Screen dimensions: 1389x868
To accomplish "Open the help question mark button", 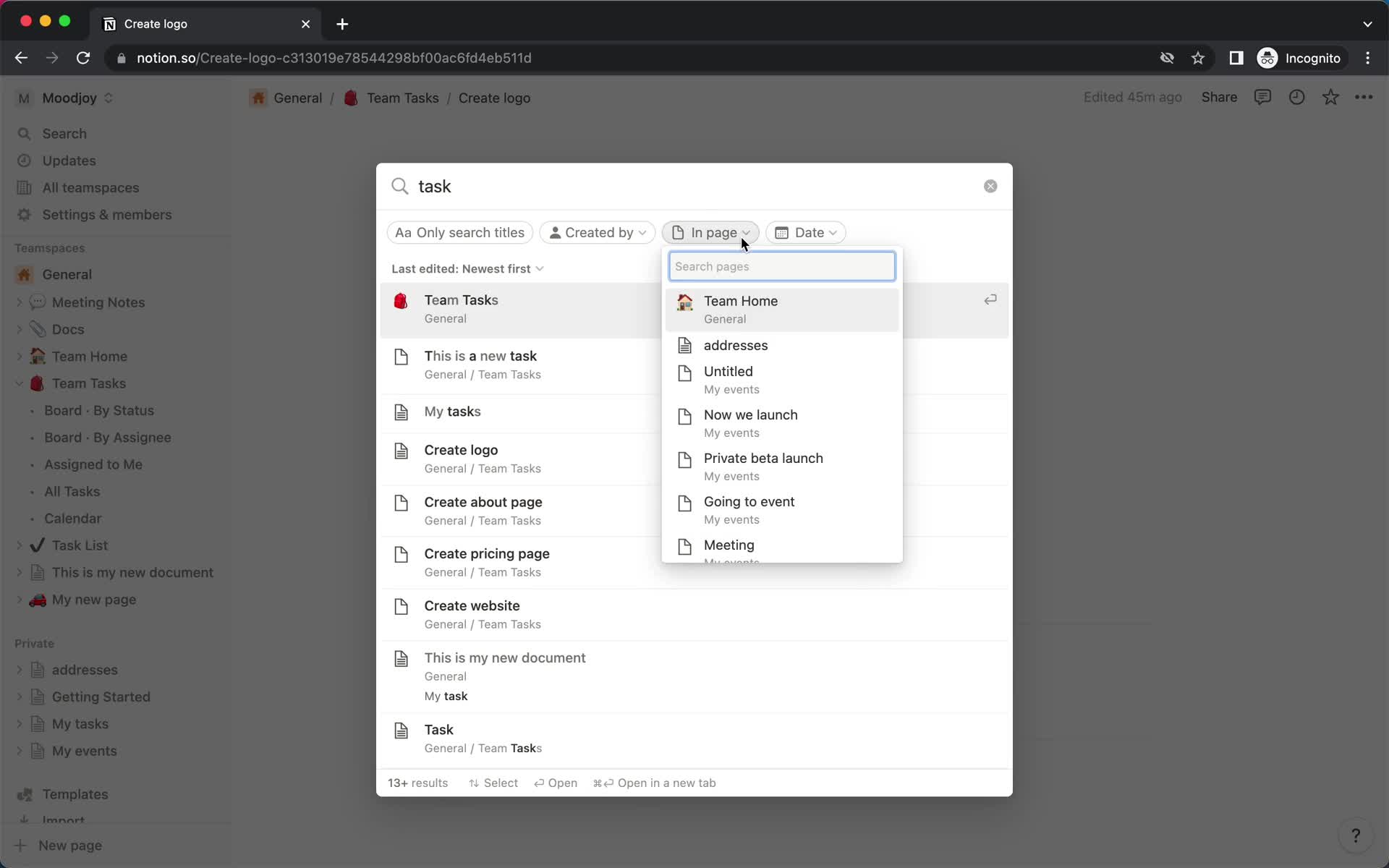I will pos(1356,835).
